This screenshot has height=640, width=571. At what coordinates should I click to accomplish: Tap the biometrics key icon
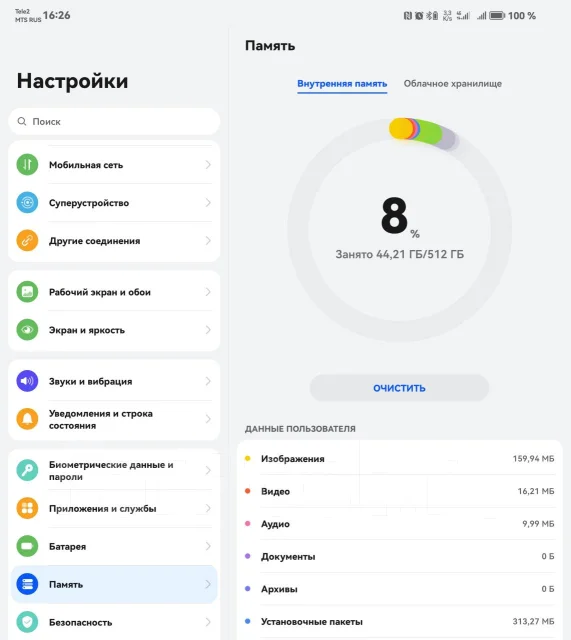(27, 470)
